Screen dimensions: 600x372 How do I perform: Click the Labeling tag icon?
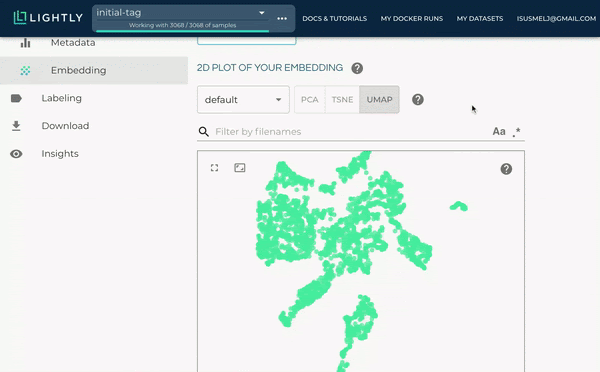coord(16,98)
